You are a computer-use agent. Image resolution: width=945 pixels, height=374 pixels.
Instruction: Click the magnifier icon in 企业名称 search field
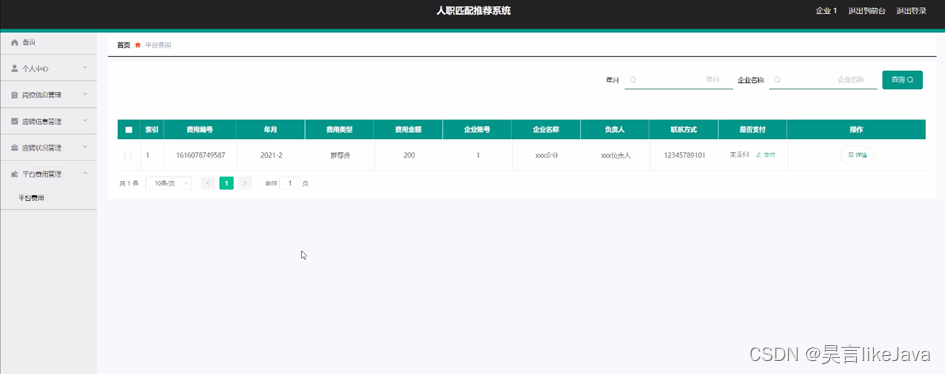777,79
